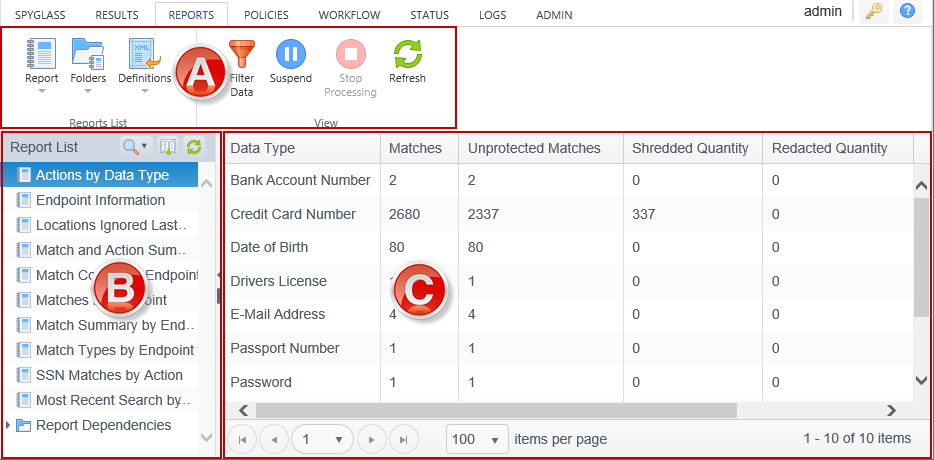Open the page number dropdown
Viewport: 934px width, 460px height.
click(323, 439)
